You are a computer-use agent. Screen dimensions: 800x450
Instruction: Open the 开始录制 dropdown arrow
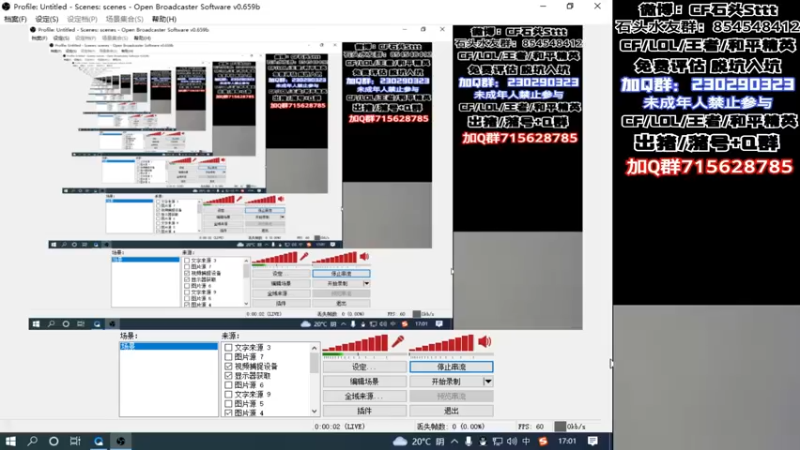point(488,382)
